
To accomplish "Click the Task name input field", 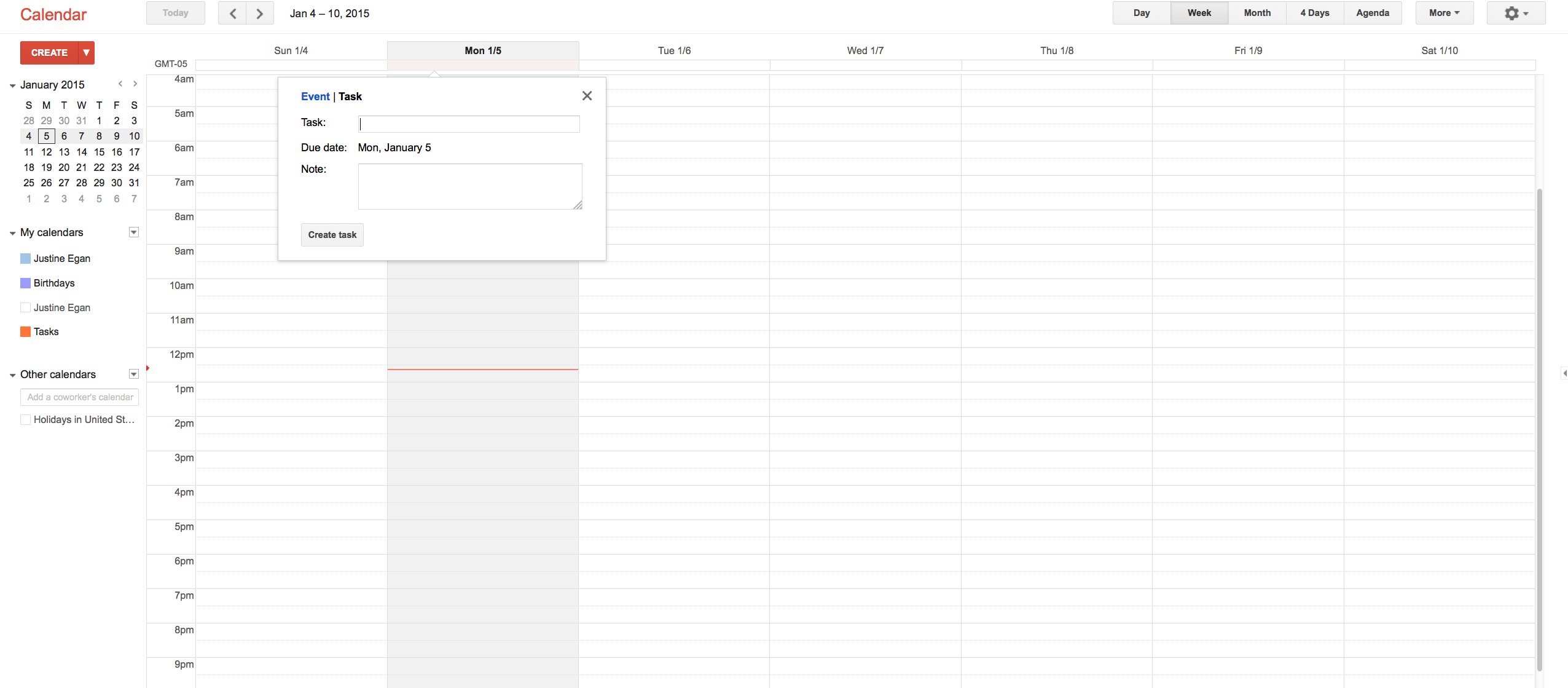I will tap(469, 124).
